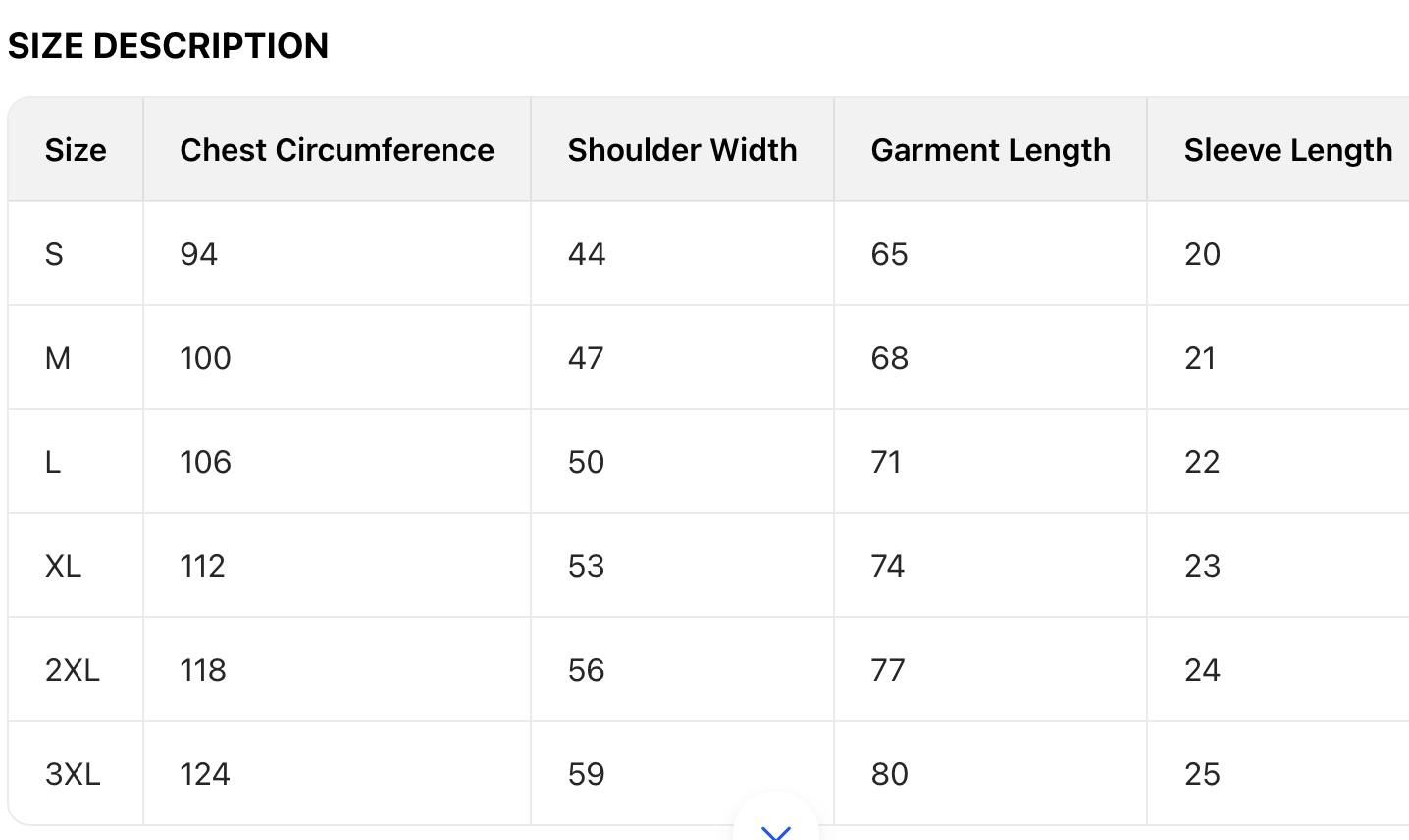Click the Garment Length column header
1409x840 pixels.
coord(990,150)
